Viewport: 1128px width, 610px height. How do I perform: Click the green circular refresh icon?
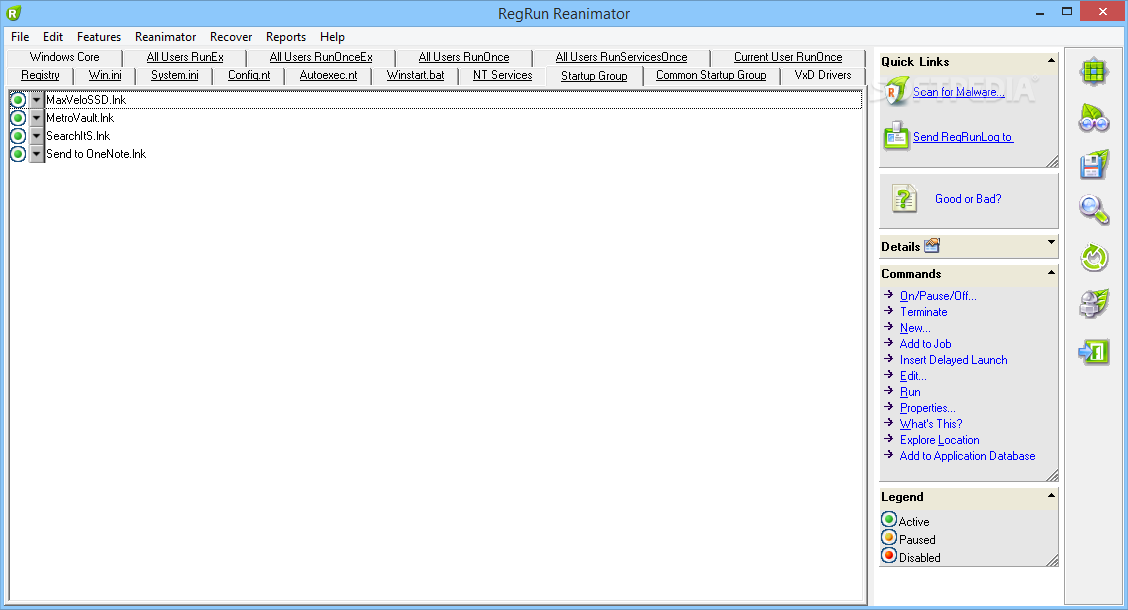pyautogui.click(x=1093, y=258)
